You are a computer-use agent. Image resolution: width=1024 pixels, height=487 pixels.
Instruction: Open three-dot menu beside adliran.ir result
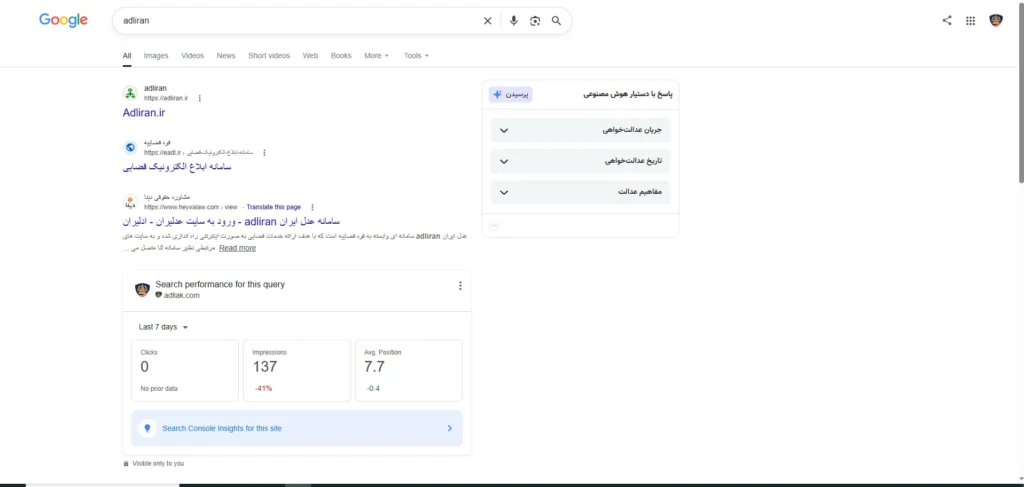click(200, 99)
